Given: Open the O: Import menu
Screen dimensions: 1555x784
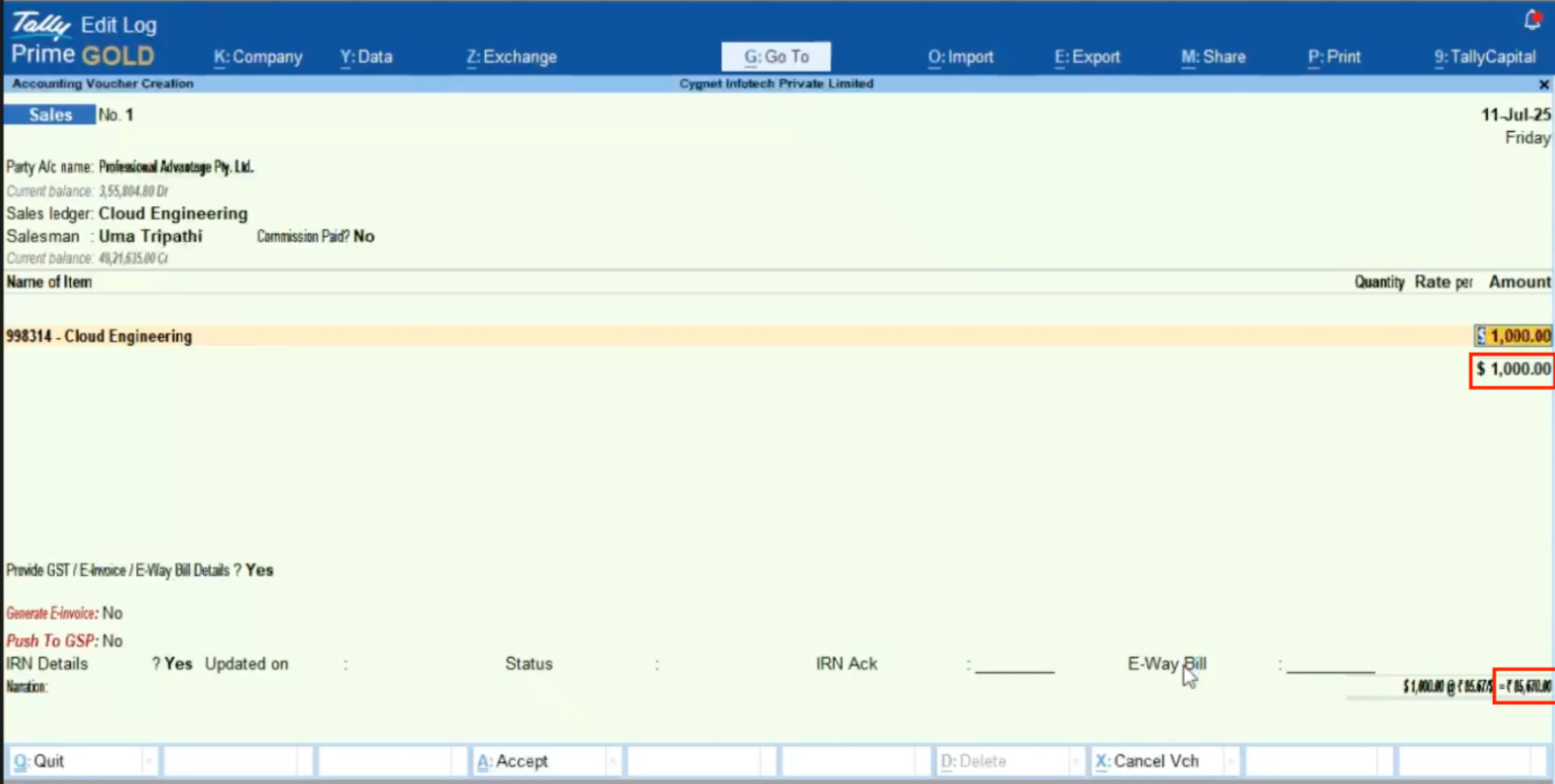Looking at the screenshot, I should click(x=960, y=56).
